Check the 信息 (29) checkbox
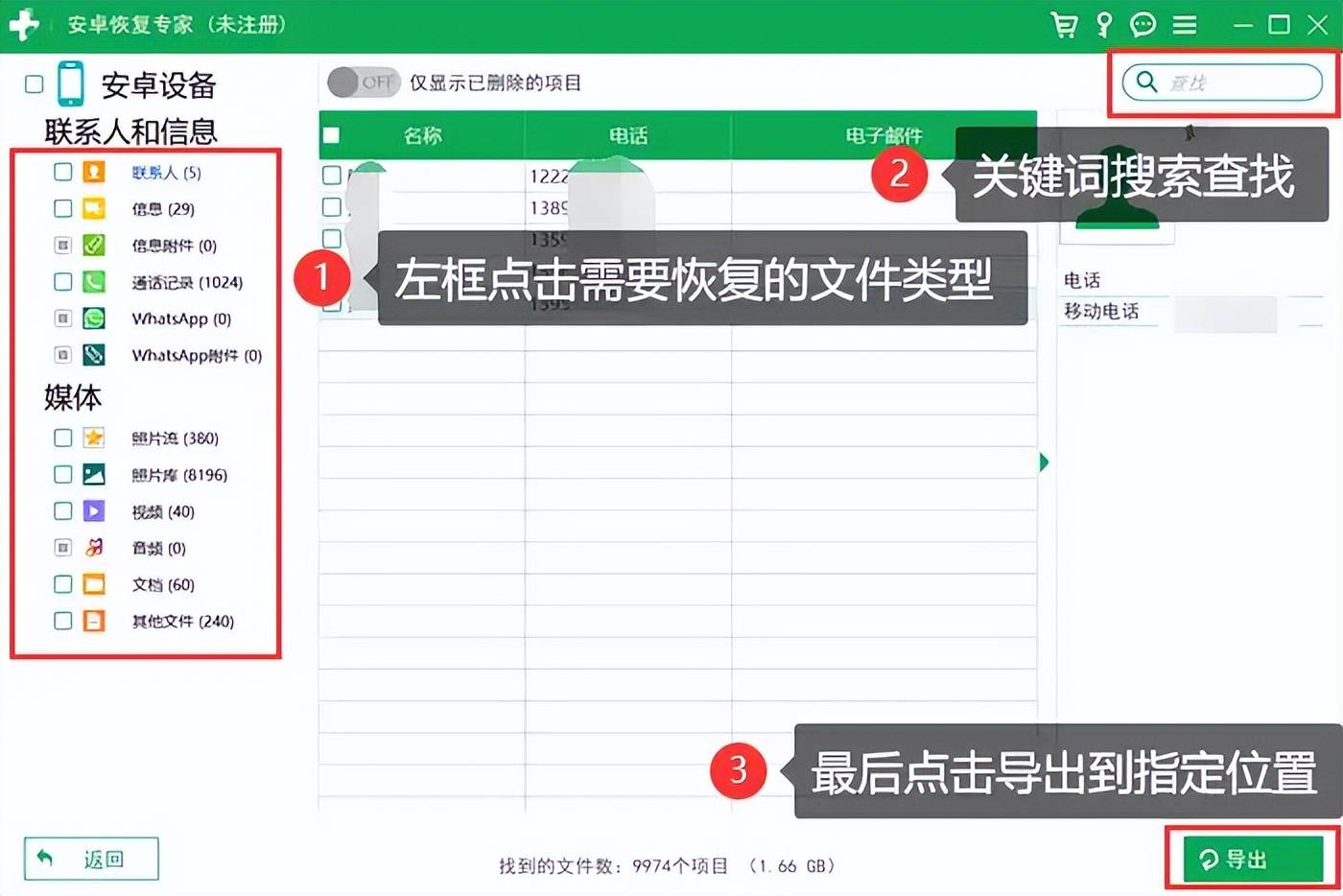 [62, 208]
